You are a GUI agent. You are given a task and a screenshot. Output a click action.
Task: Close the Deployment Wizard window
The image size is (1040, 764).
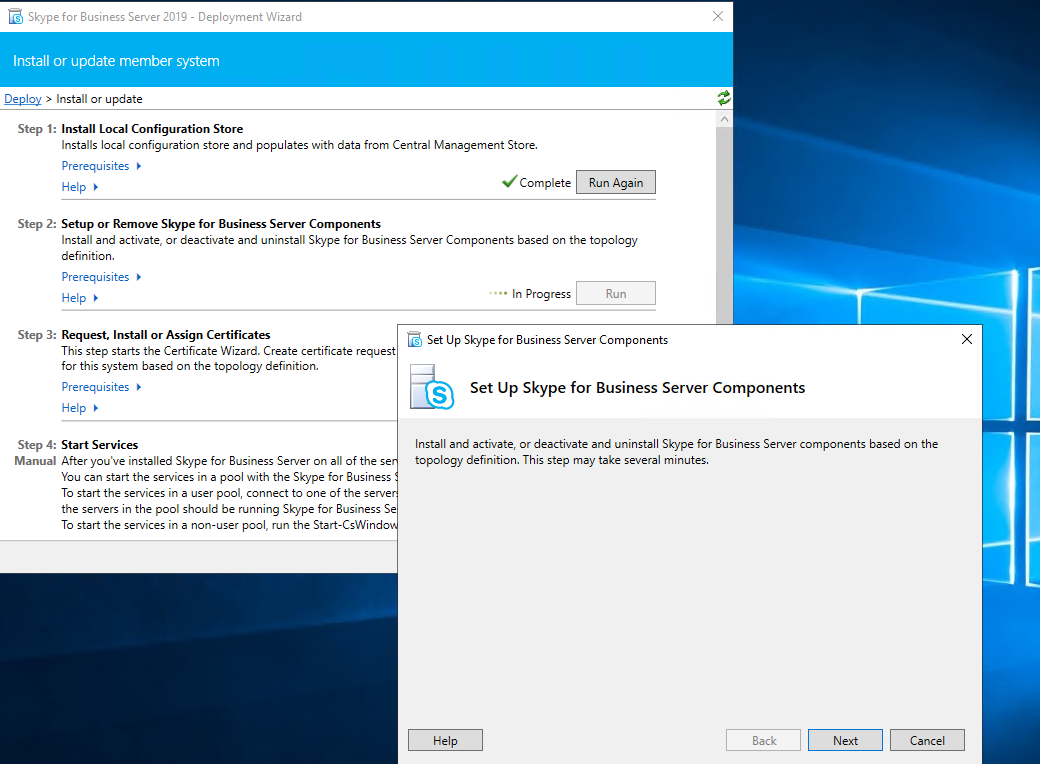(717, 16)
